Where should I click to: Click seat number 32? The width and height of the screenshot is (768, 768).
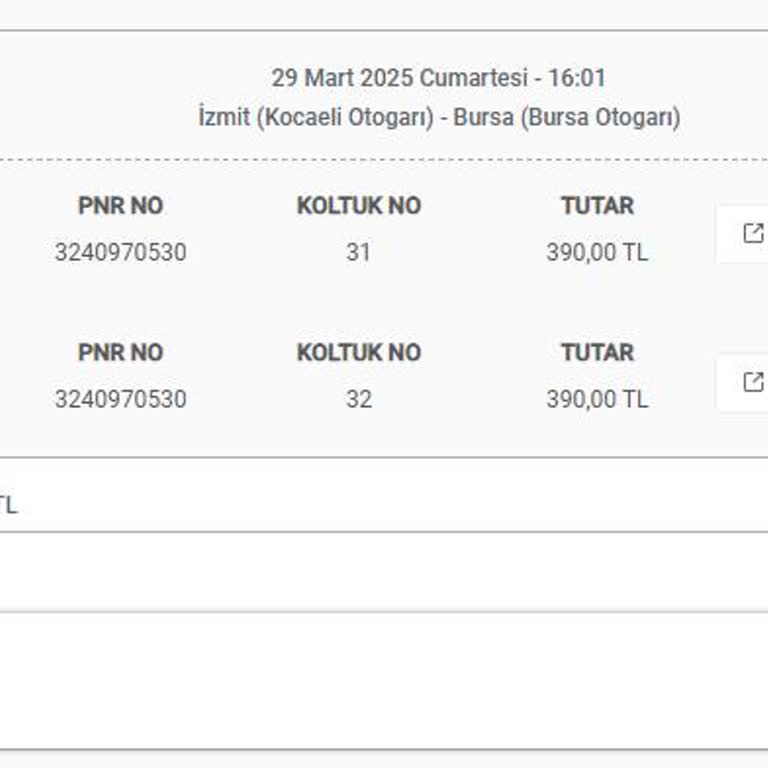(358, 399)
